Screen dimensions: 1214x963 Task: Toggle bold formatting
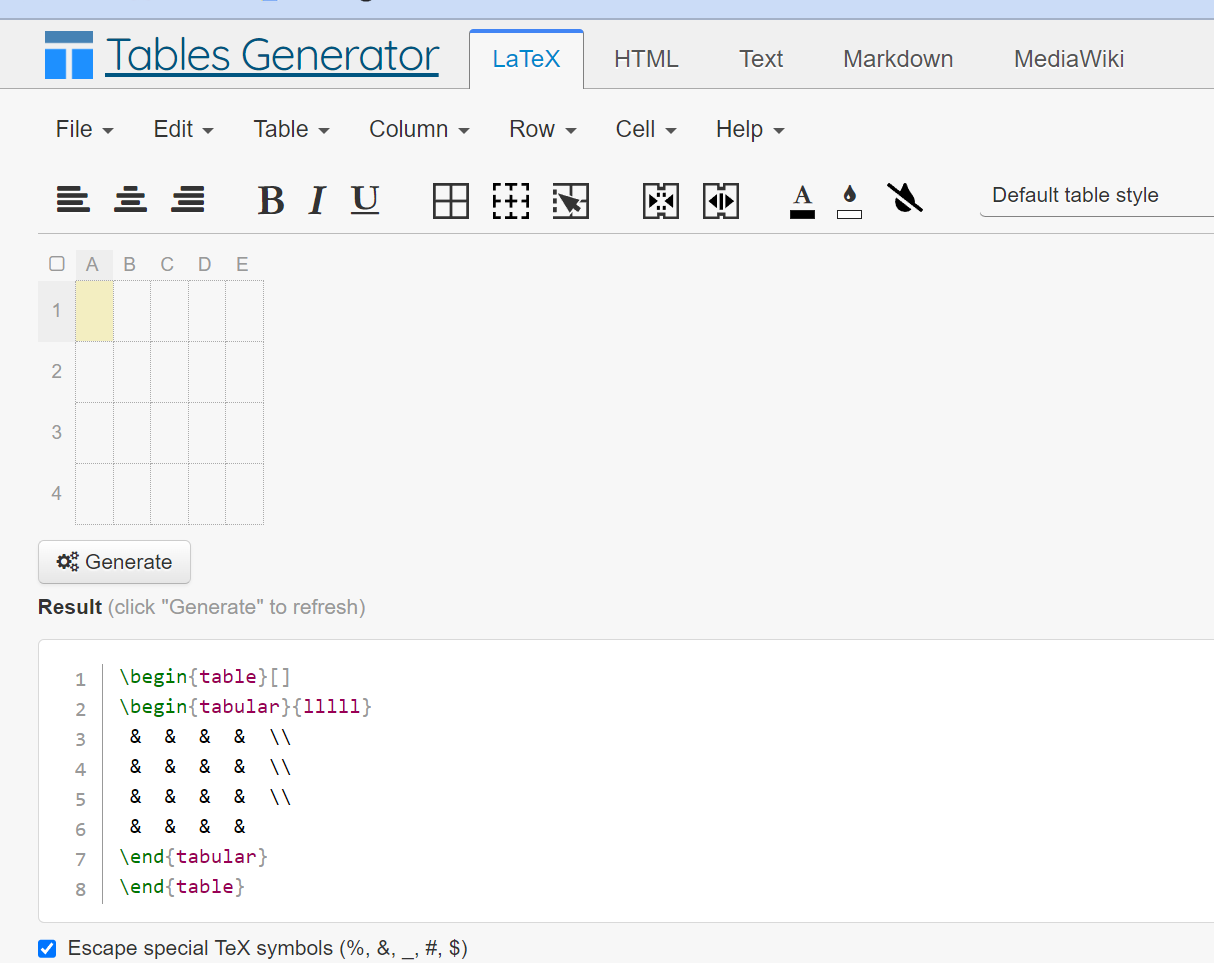[x=270, y=201]
